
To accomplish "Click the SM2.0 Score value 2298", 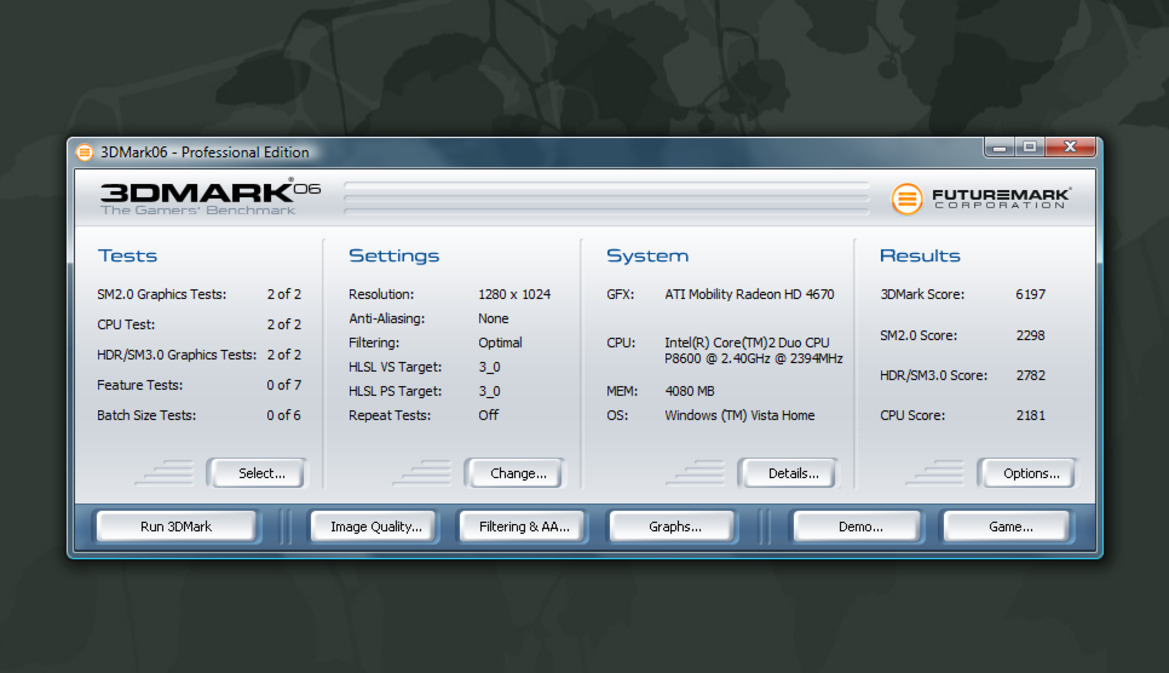I will click(x=1030, y=335).
